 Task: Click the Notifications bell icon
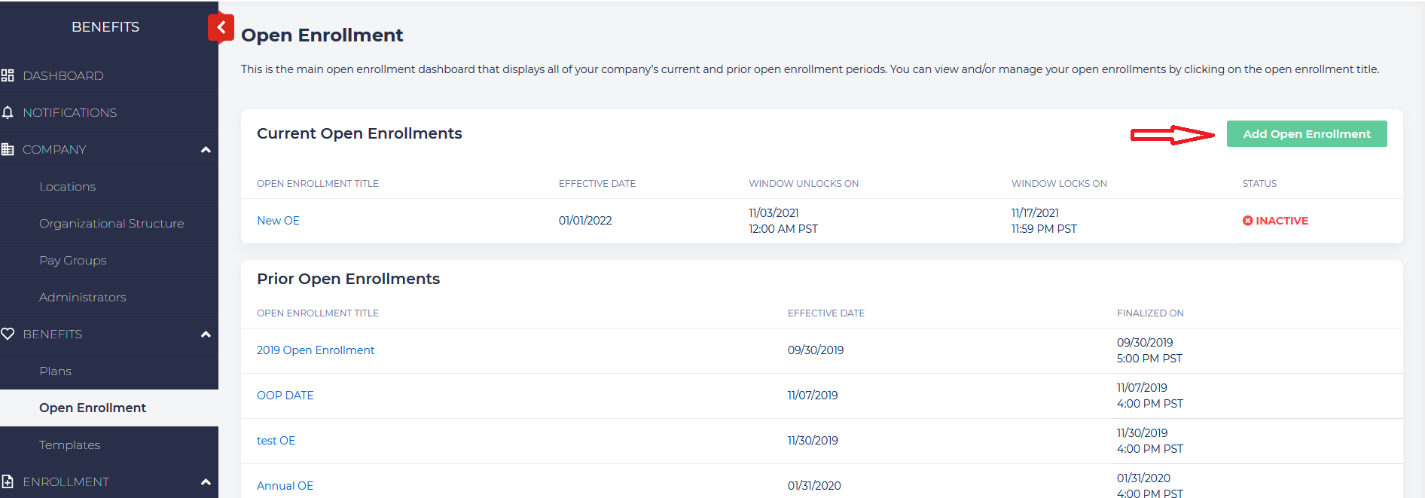coord(8,113)
